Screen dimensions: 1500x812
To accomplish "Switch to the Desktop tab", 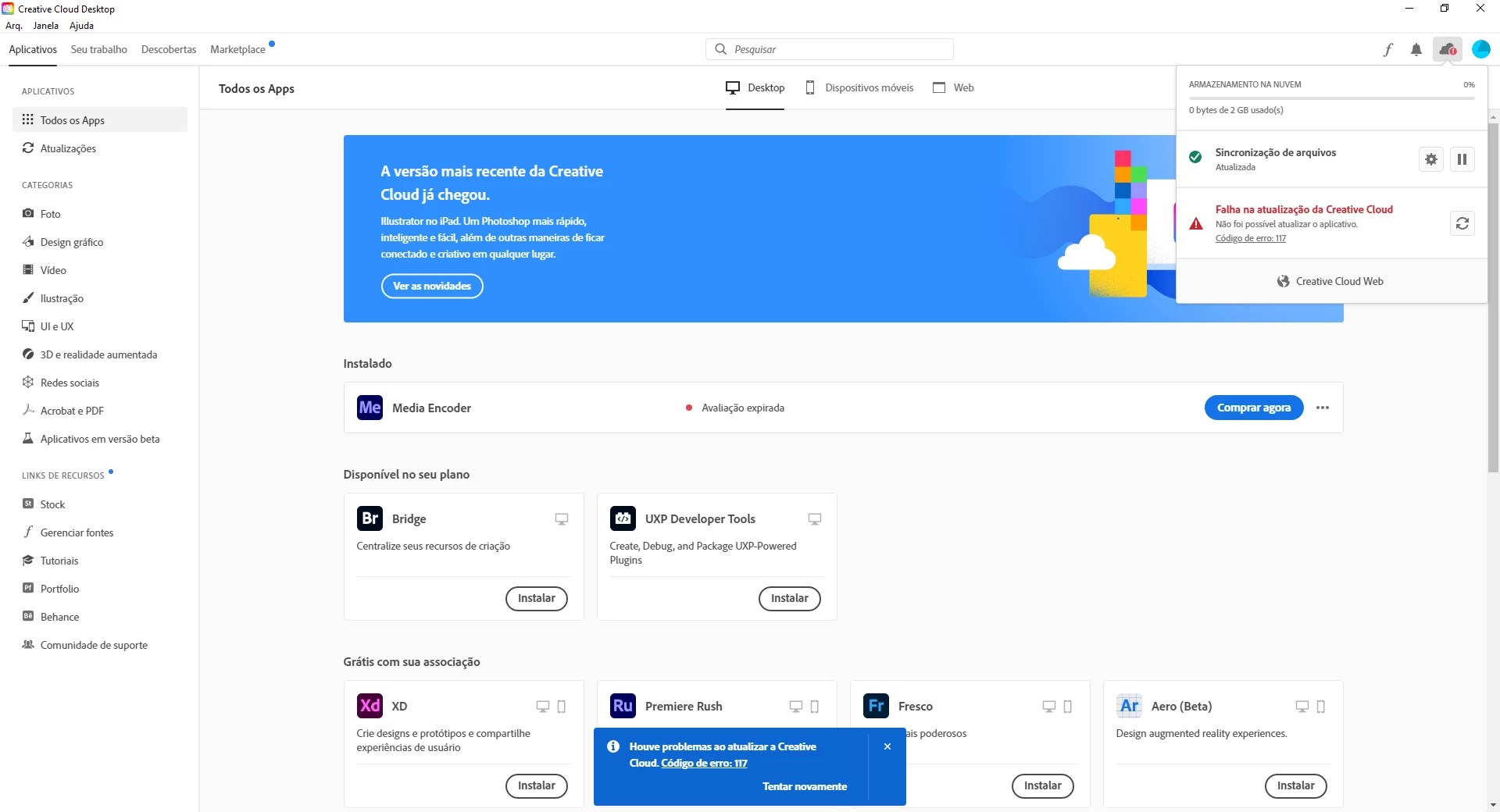I will pos(755,87).
